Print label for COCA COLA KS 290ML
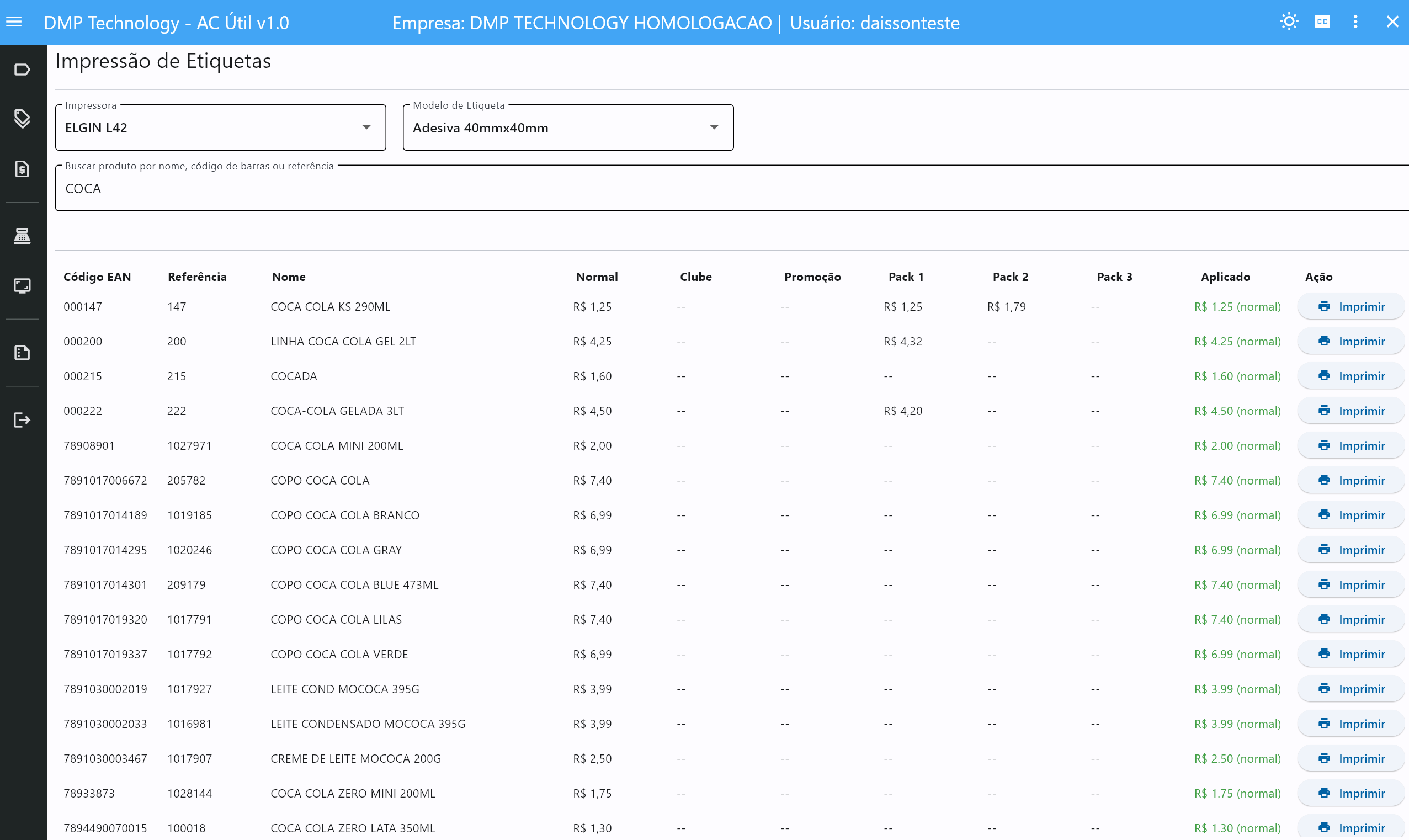Image resolution: width=1409 pixels, height=840 pixels. point(1350,307)
